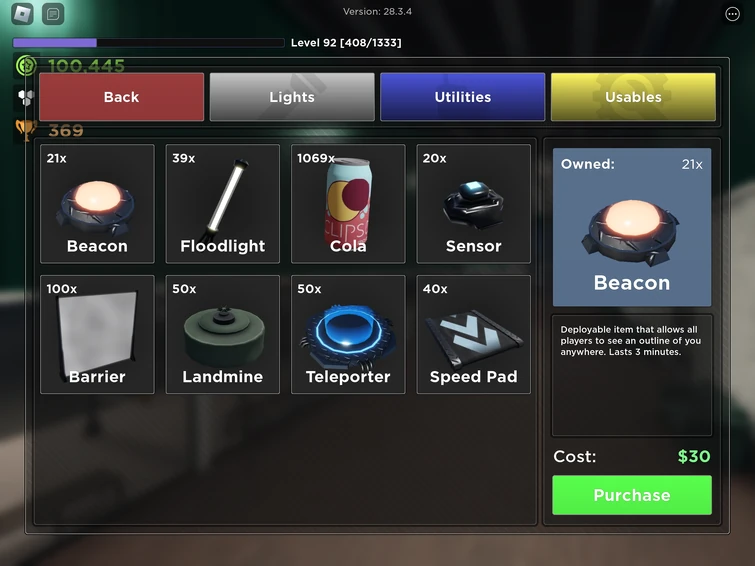Open the Roblox chat icon
755x566 pixels.
coord(53,14)
